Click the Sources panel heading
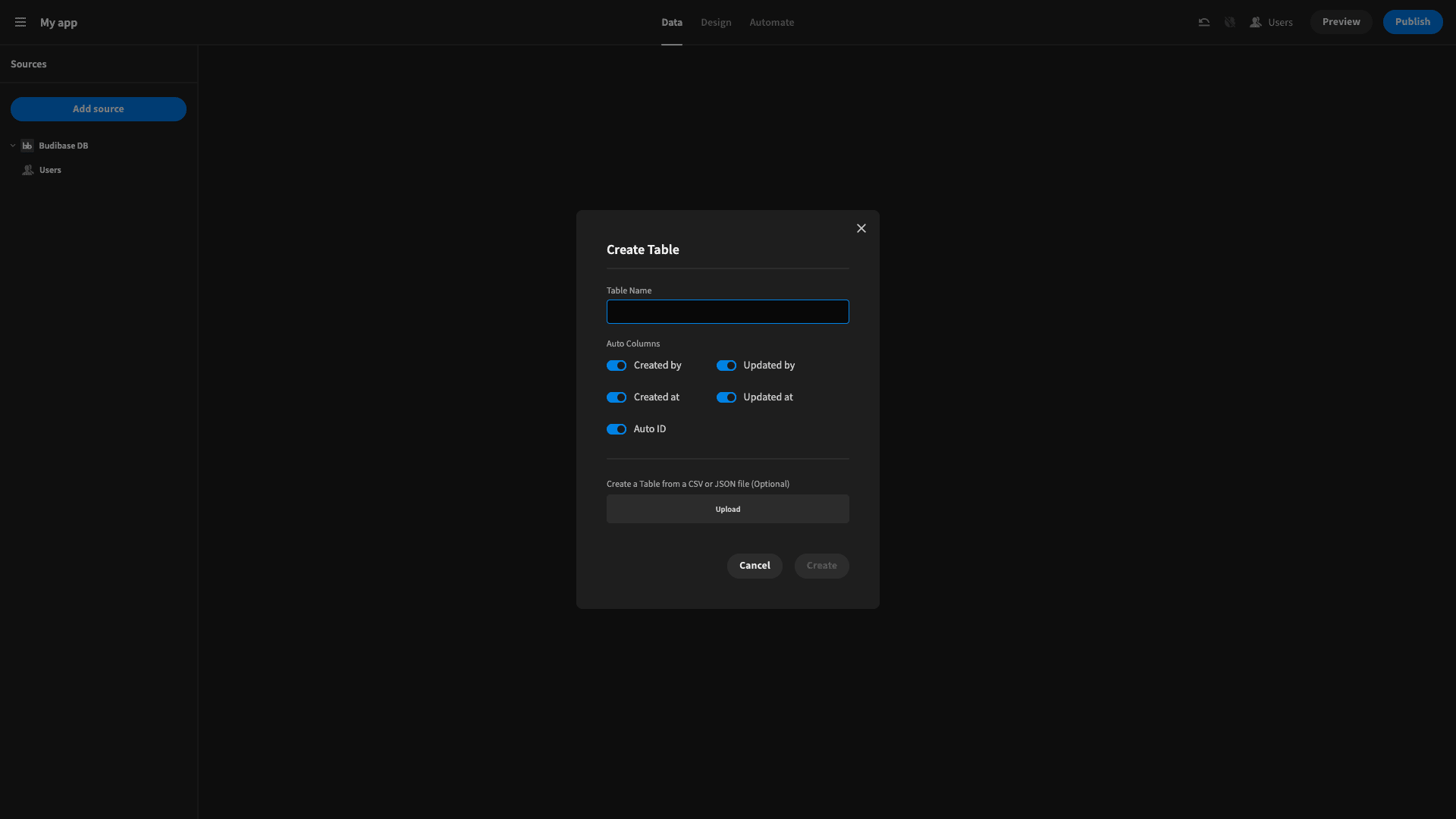Image resolution: width=1456 pixels, height=819 pixels. click(29, 64)
